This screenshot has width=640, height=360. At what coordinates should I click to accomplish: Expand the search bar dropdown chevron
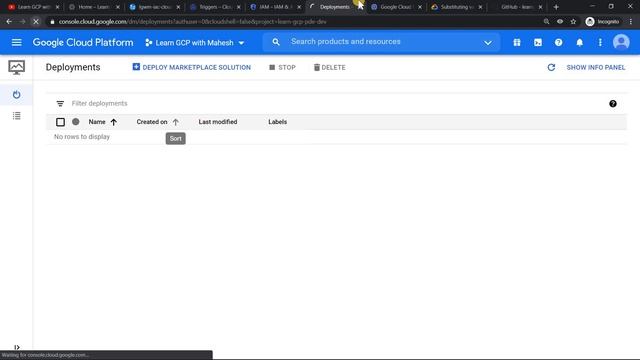(x=488, y=43)
